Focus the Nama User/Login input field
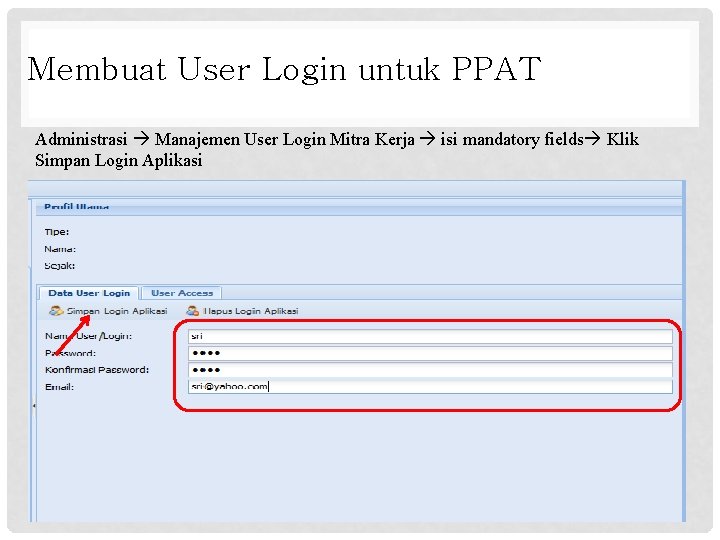This screenshot has width=720, height=540. (x=430, y=336)
